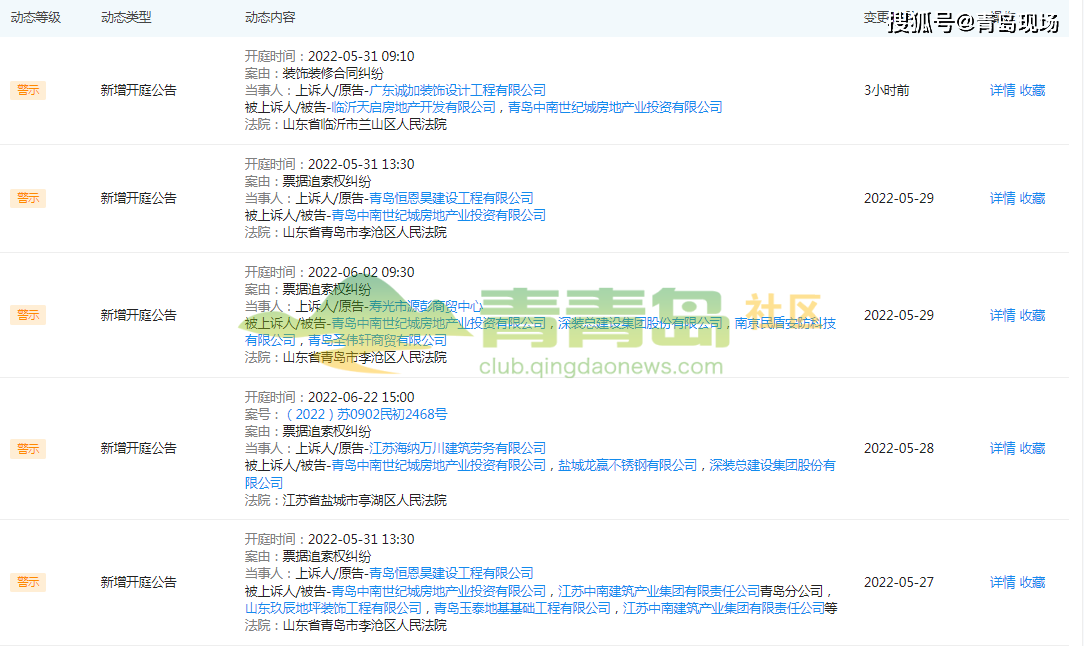Click the 装饰装修合同纠纷 case reason
Image resolution: width=1084 pixels, height=646 pixels.
333,73
